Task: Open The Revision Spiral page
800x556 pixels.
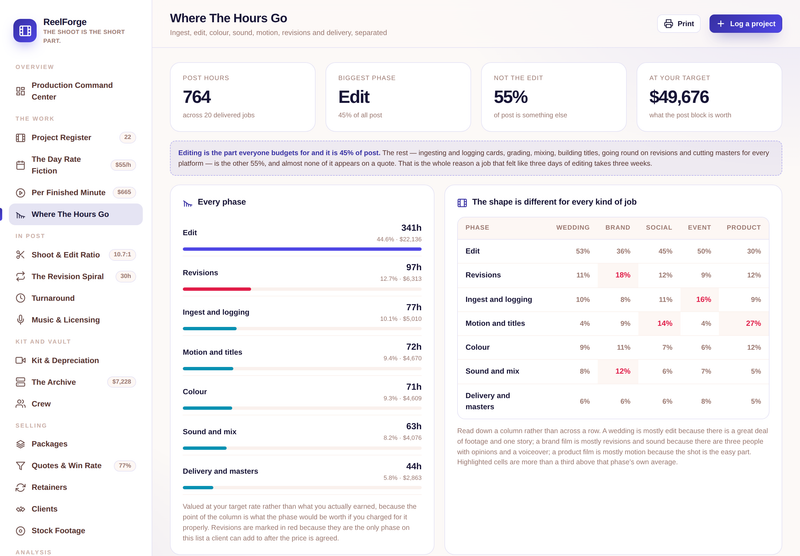Action: click(76, 276)
